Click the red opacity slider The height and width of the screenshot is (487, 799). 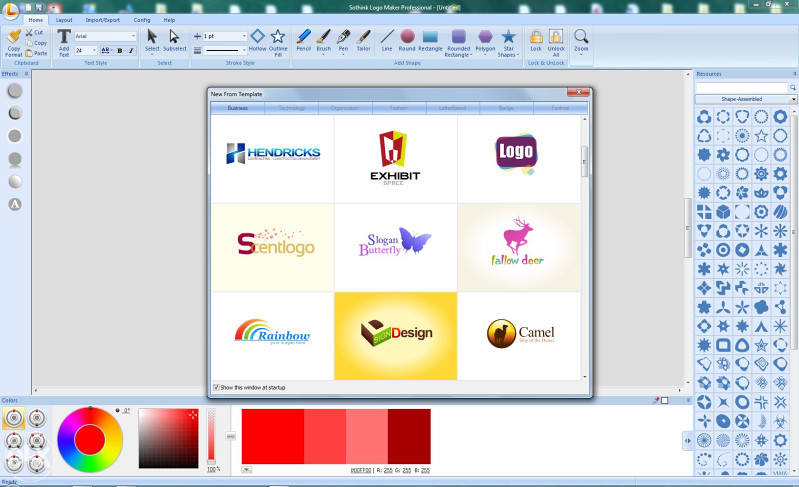(211, 436)
